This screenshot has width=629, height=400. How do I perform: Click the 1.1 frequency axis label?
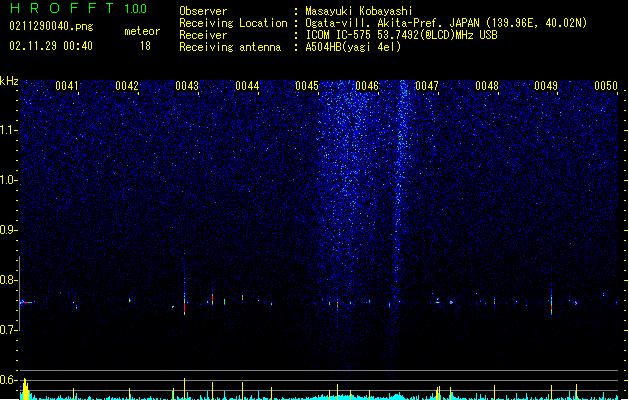click(x=8, y=130)
